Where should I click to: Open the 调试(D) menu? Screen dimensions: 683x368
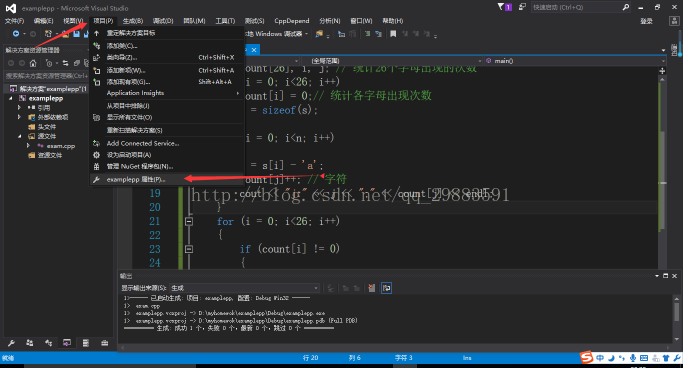[x=163, y=21]
